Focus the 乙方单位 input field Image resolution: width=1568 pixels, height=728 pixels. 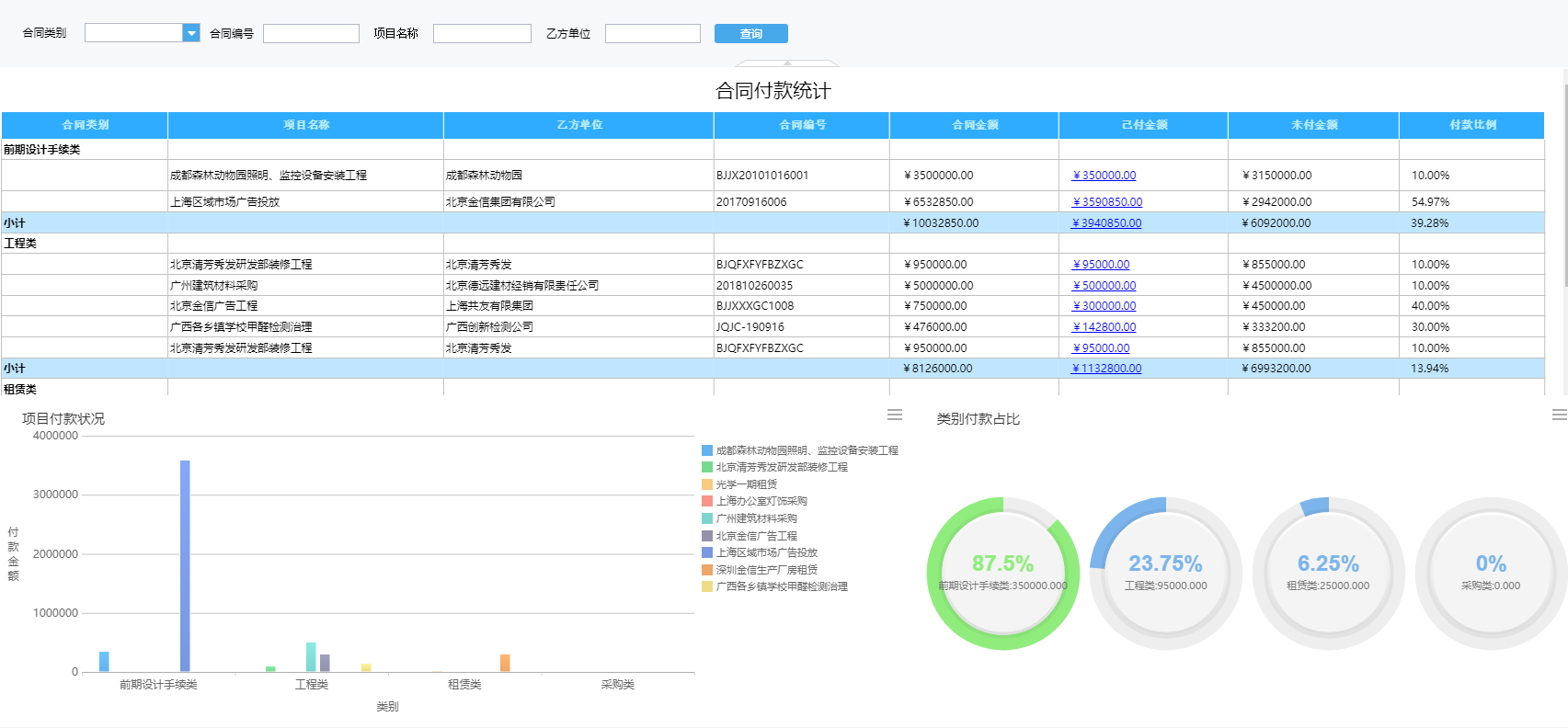653,34
